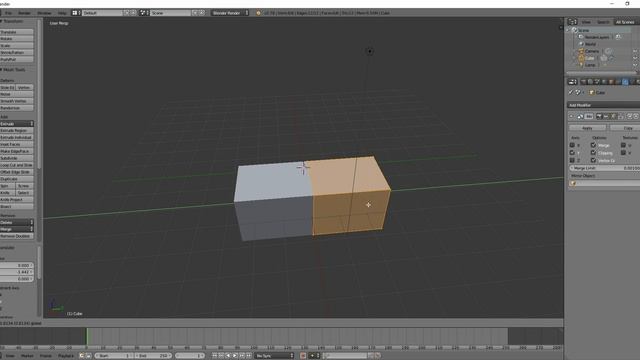Select the Modifiers wrench tab icon

pyautogui.click(x=624, y=82)
